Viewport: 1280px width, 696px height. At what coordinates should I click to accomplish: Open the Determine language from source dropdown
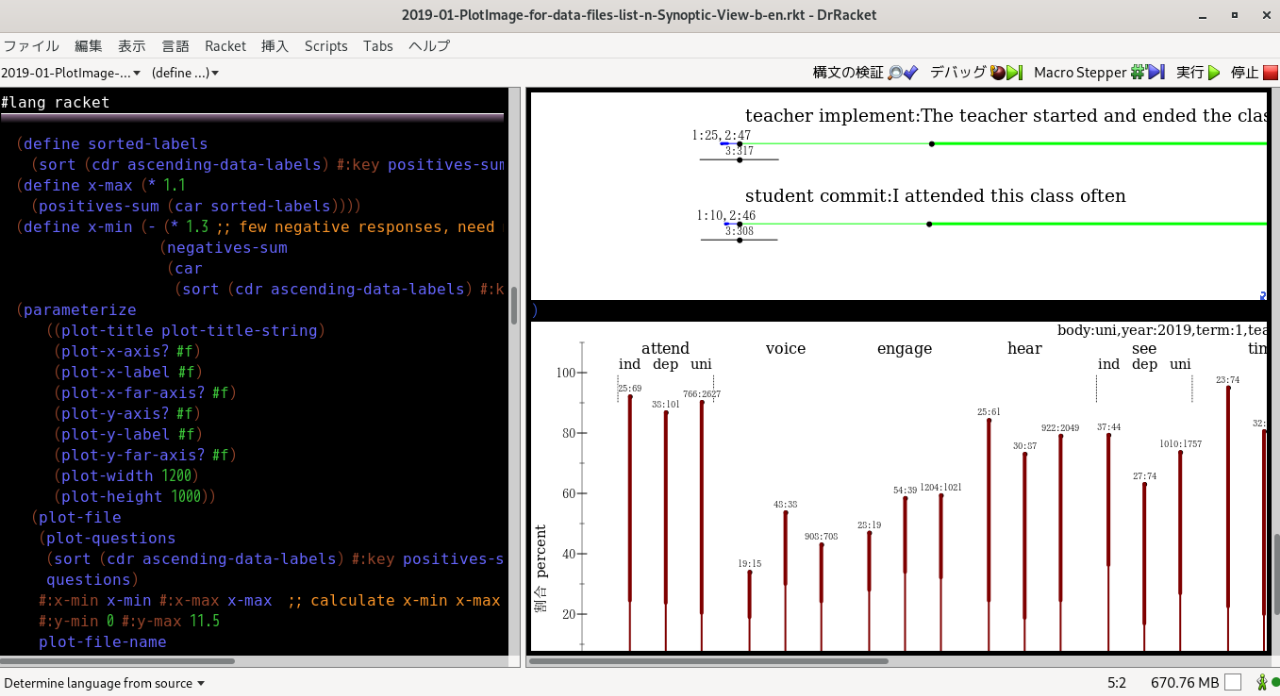tap(105, 683)
